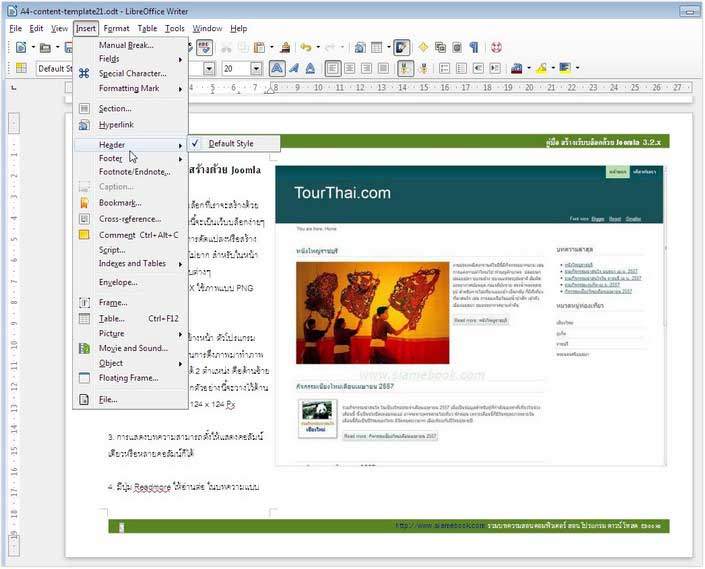Toggle Centered alignment button
Viewport: 705px width, 569px height.
coord(350,68)
